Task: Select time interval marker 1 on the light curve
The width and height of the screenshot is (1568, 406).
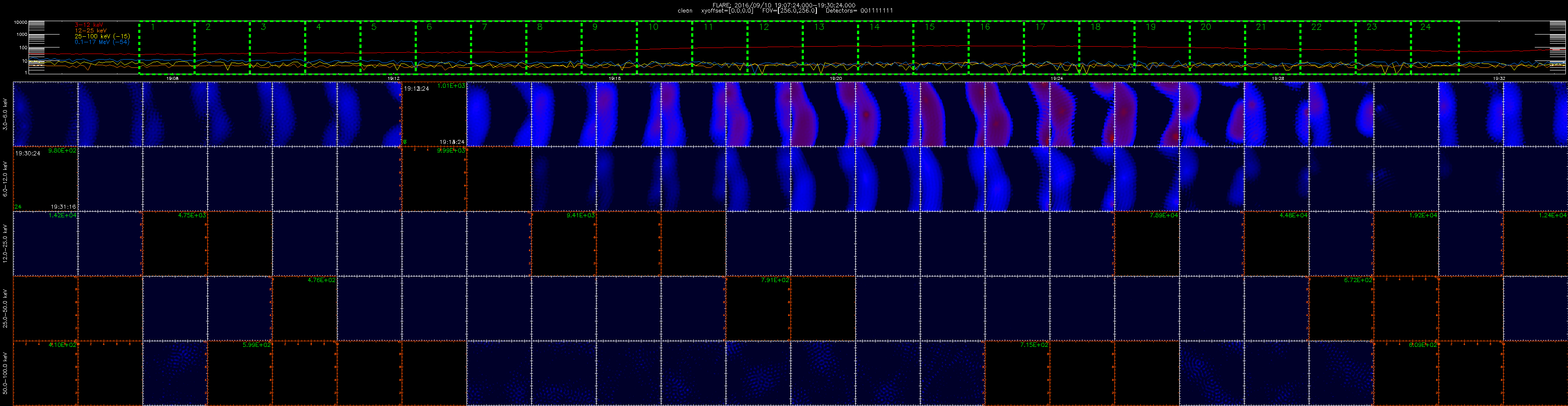Action: [x=153, y=27]
